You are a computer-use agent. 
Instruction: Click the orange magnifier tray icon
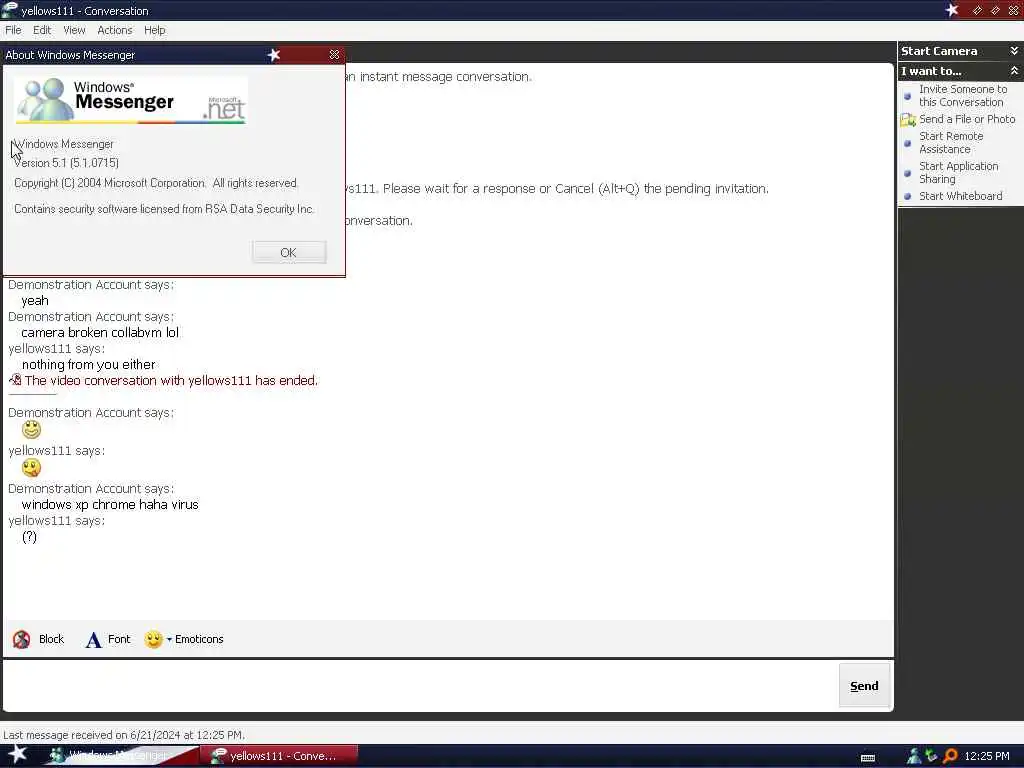click(x=950, y=756)
